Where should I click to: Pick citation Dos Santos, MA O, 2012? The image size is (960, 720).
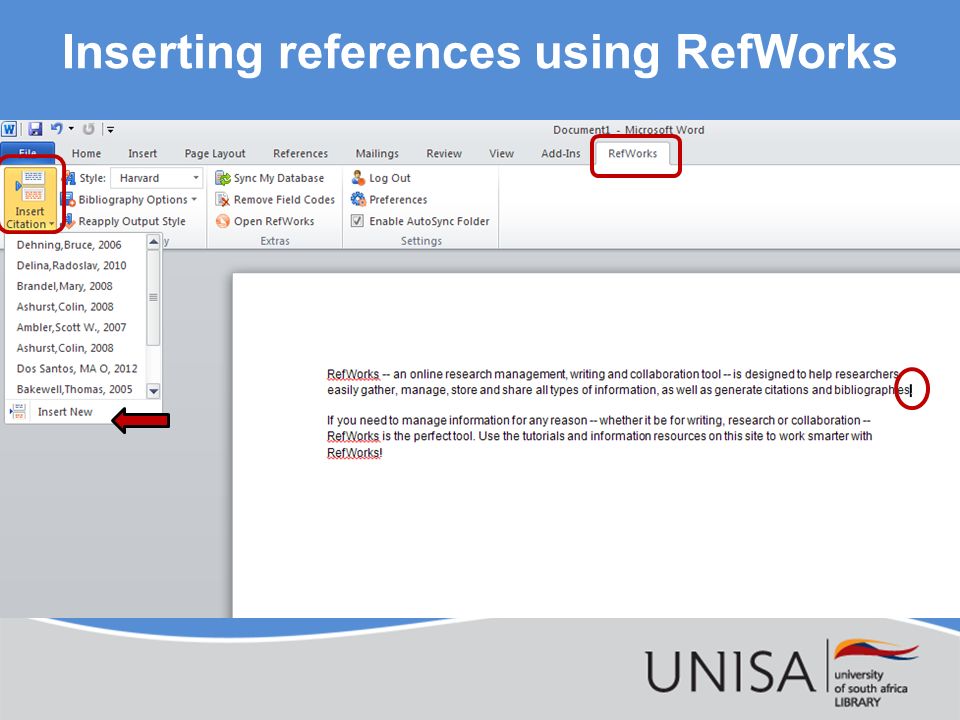(x=75, y=369)
